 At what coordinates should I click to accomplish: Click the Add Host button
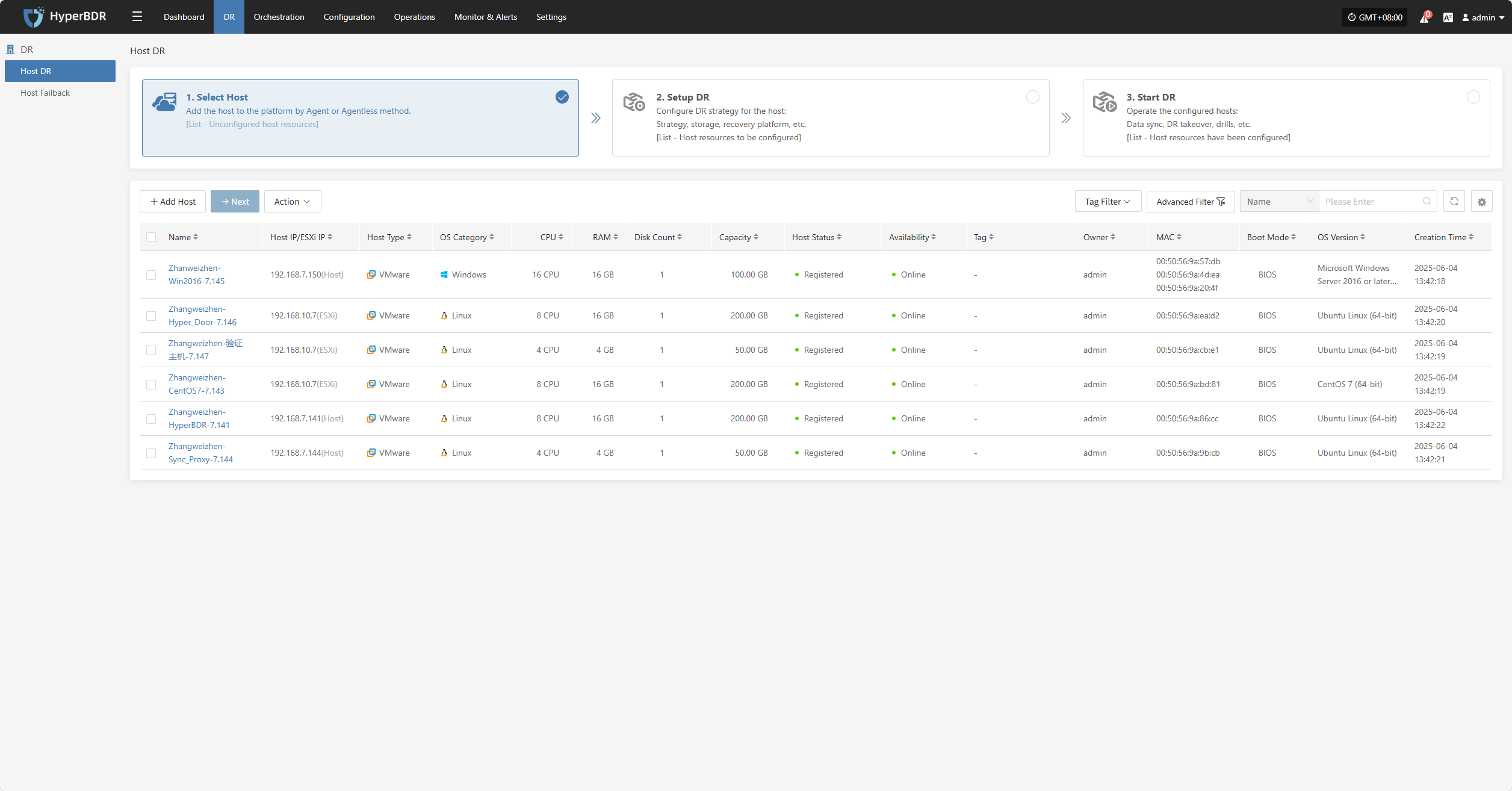coord(173,202)
